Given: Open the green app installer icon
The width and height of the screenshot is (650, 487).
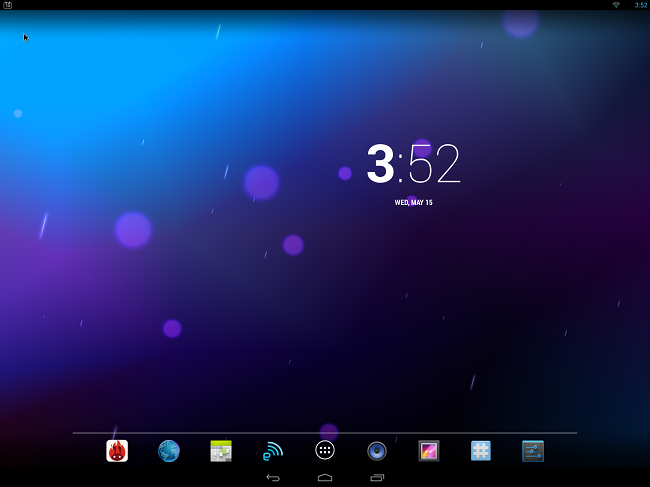Looking at the screenshot, I should point(221,451).
